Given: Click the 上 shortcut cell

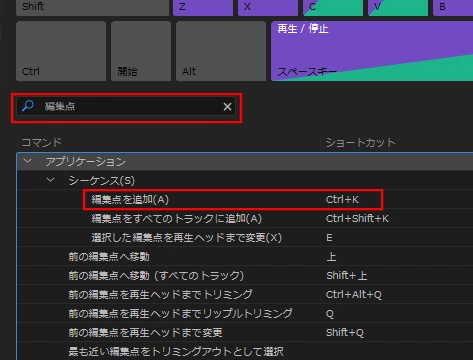Looking at the screenshot, I should [x=331, y=256].
